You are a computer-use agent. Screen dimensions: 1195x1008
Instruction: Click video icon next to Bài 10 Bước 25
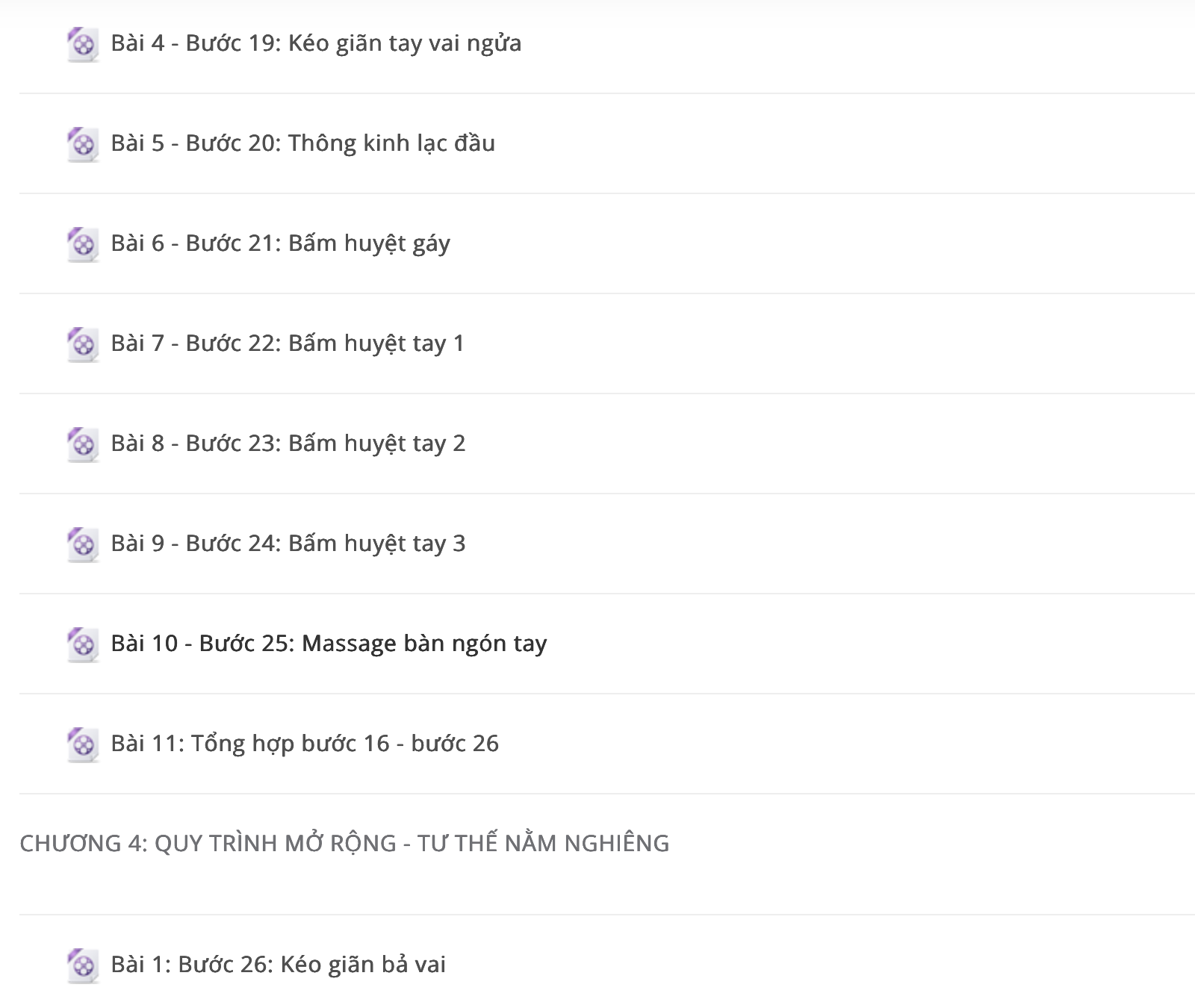click(83, 645)
